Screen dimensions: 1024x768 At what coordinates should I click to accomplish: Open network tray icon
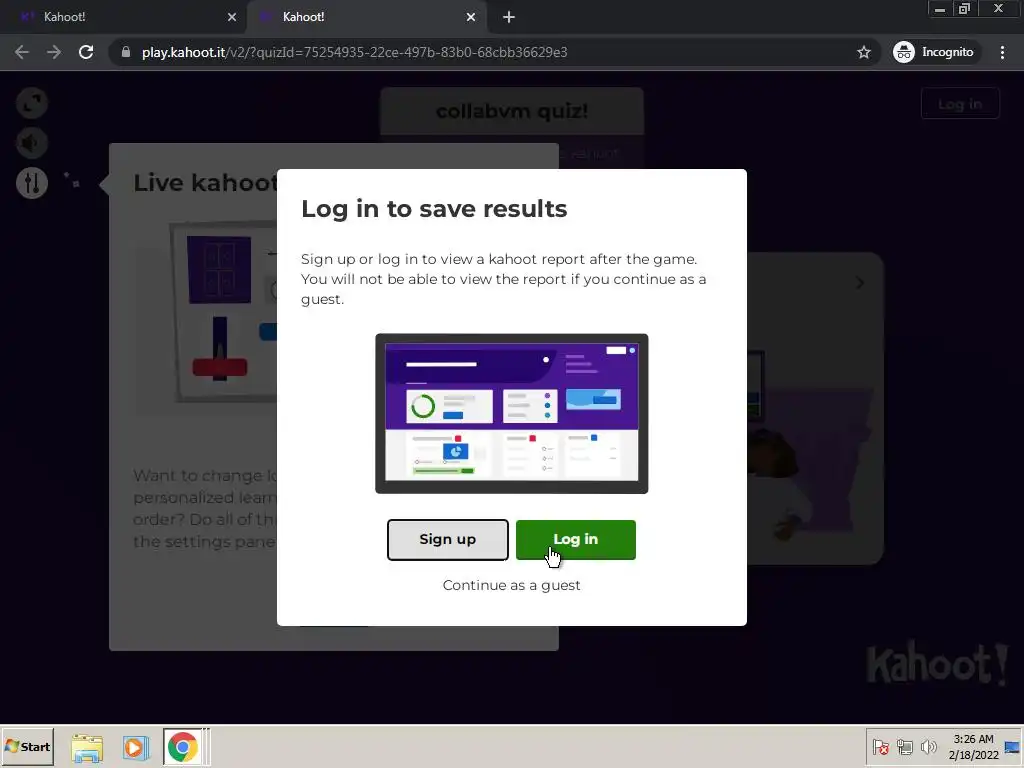pyautogui.click(x=904, y=747)
